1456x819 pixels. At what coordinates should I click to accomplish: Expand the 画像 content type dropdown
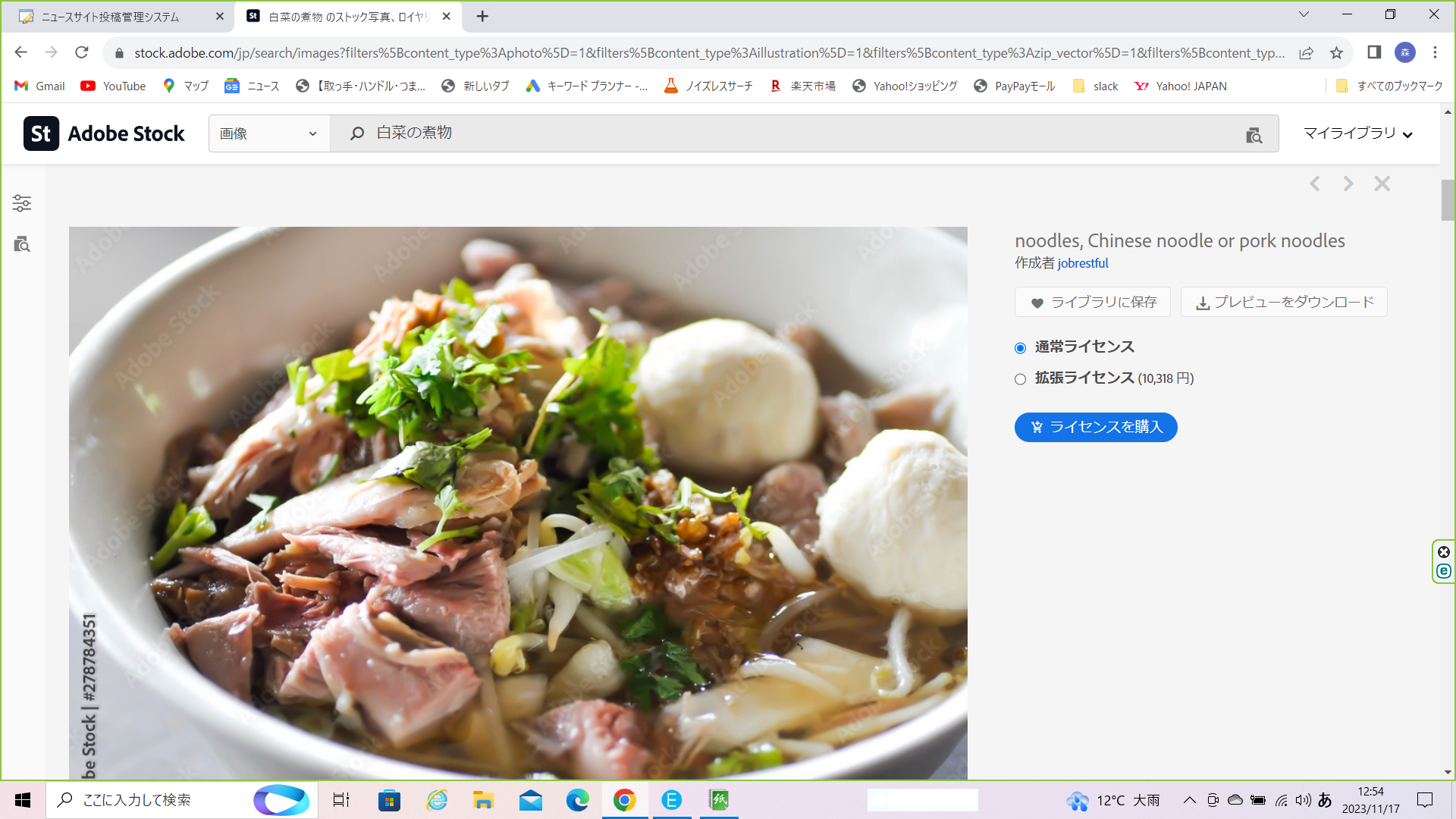(x=269, y=133)
